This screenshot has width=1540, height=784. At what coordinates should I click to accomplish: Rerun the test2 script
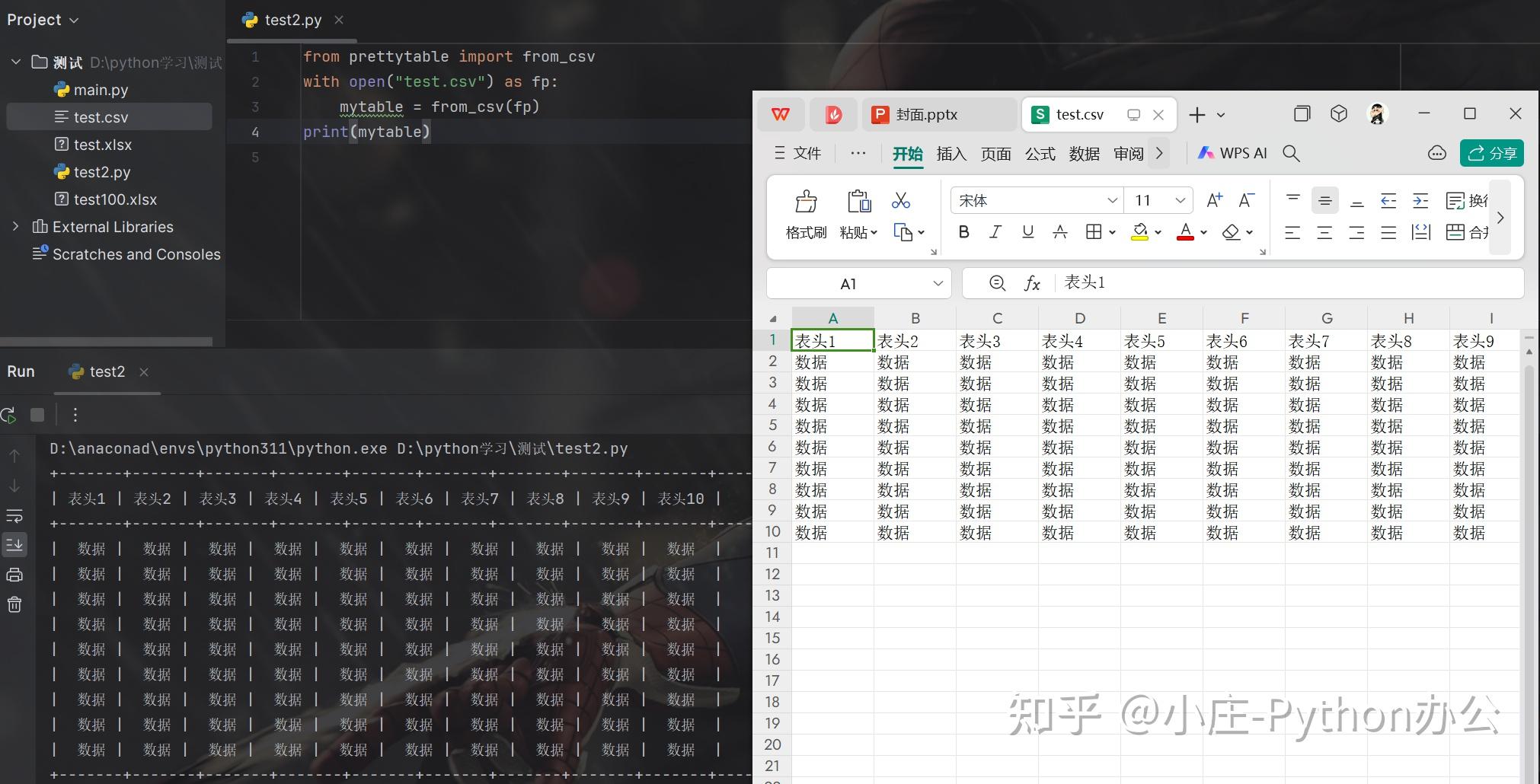[x=8, y=415]
